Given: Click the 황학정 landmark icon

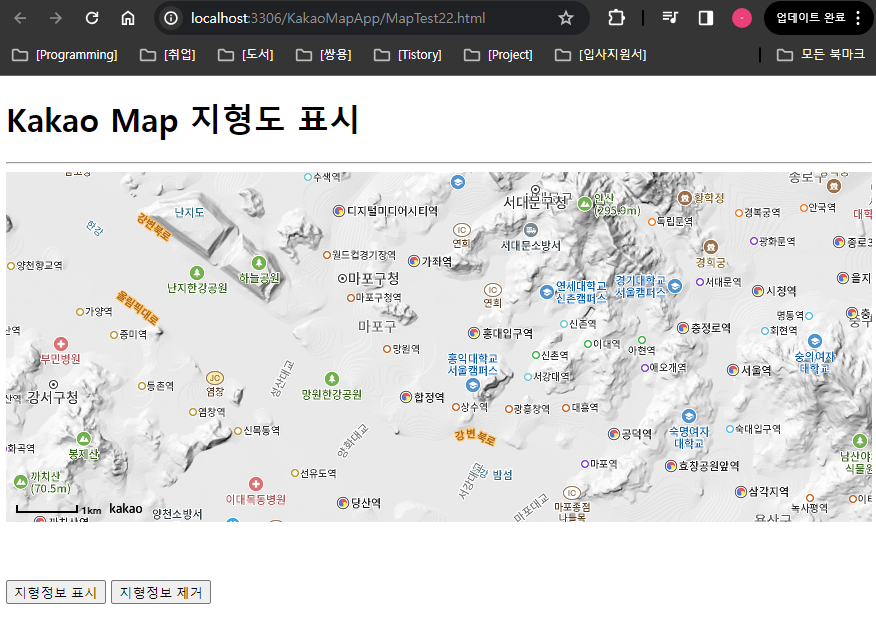Looking at the screenshot, I should pyautogui.click(x=685, y=198).
